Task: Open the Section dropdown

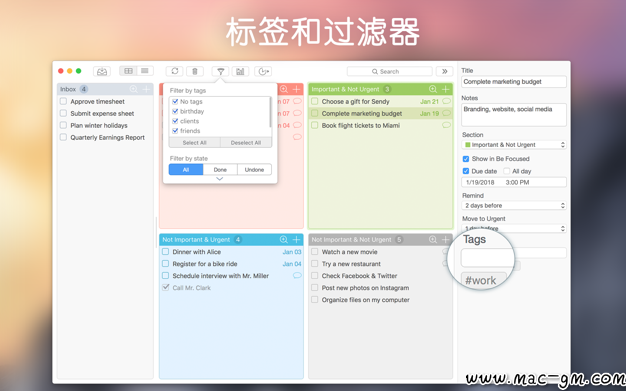Action: (514, 145)
